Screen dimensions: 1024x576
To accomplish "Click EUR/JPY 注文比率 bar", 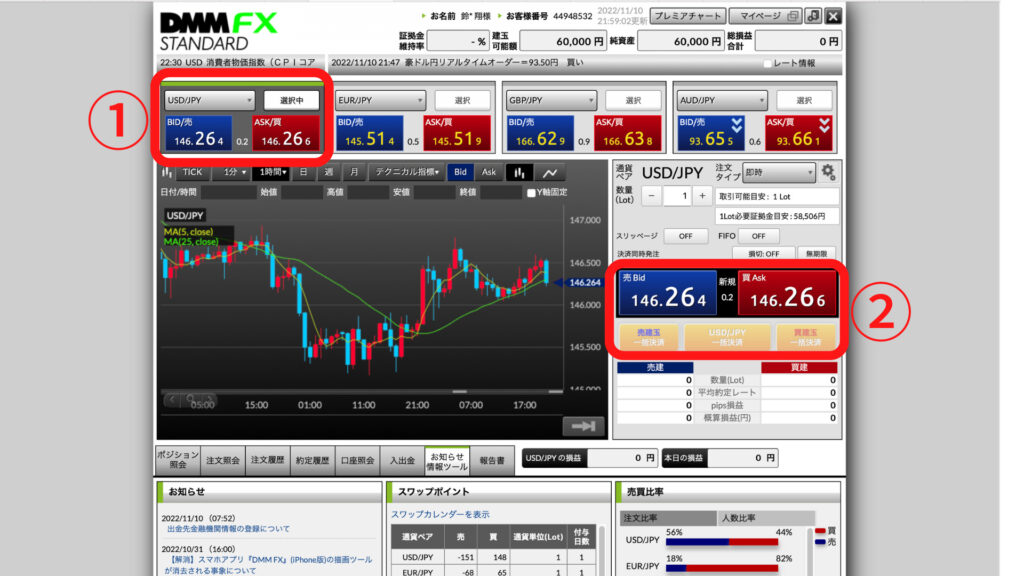I will click(722, 568).
